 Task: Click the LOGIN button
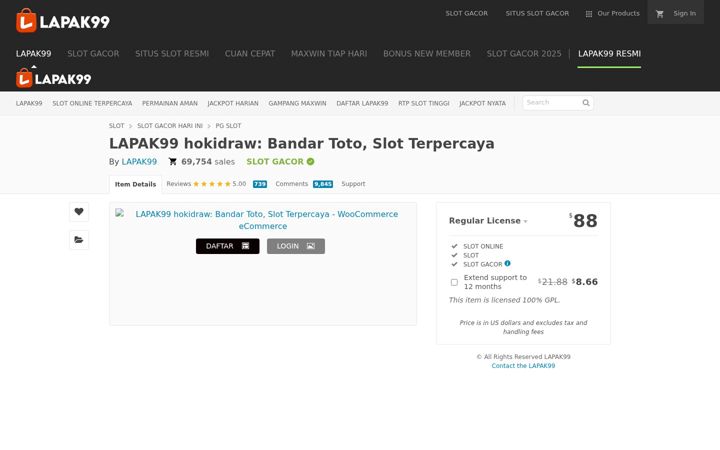click(x=296, y=246)
